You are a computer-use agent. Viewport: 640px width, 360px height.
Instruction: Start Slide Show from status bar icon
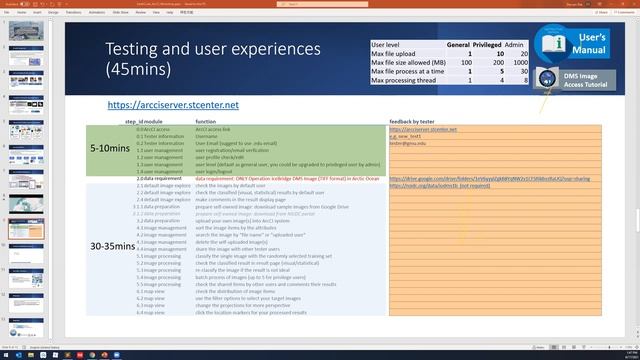(x=584, y=347)
